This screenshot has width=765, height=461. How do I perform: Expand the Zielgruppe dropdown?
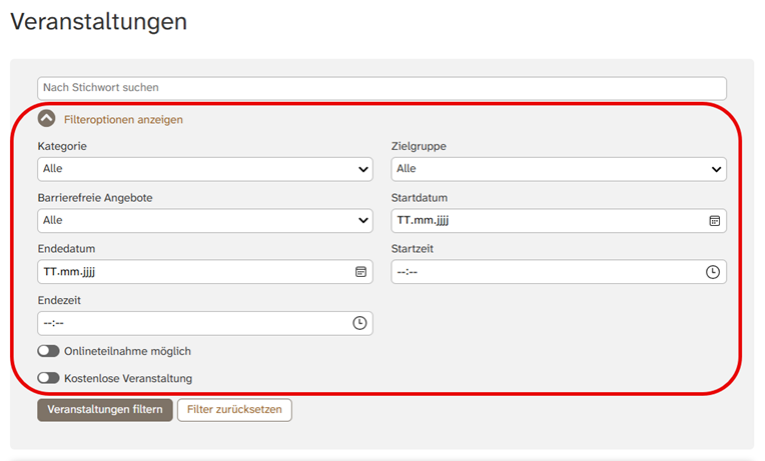pyautogui.click(x=558, y=169)
